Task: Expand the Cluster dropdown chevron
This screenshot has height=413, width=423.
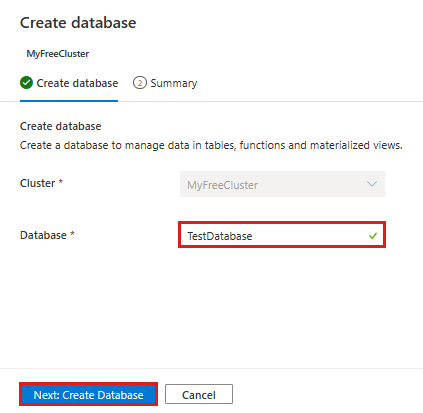Action: pos(372,184)
